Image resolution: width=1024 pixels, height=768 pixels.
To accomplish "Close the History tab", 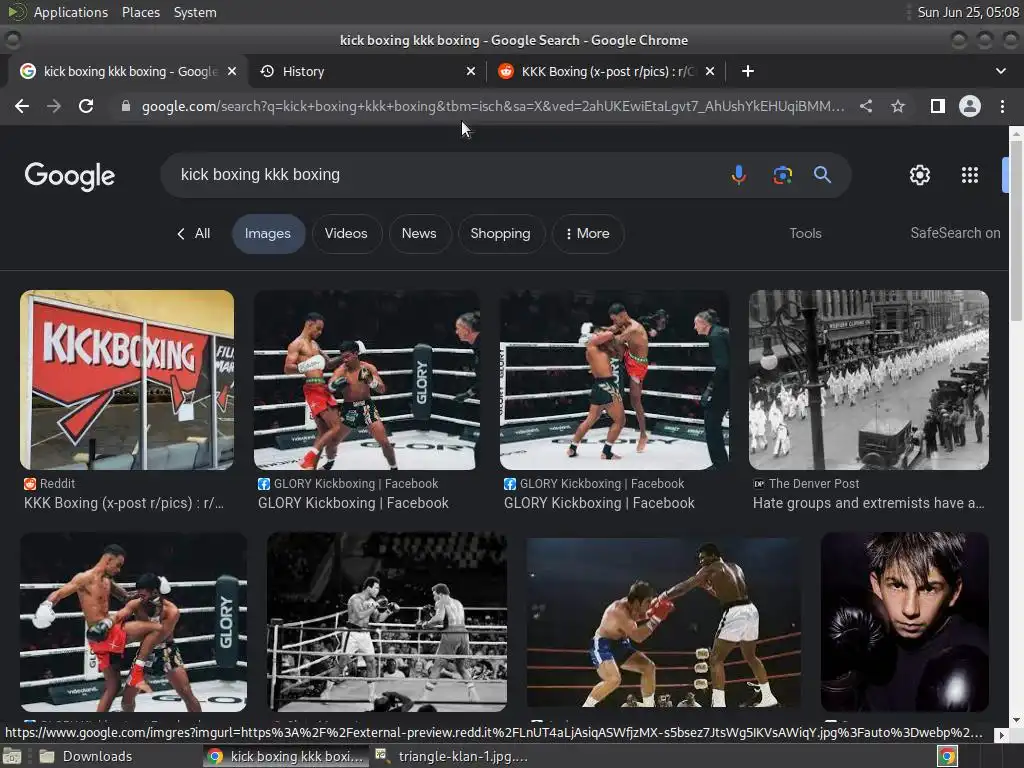I will pyautogui.click(x=471, y=71).
